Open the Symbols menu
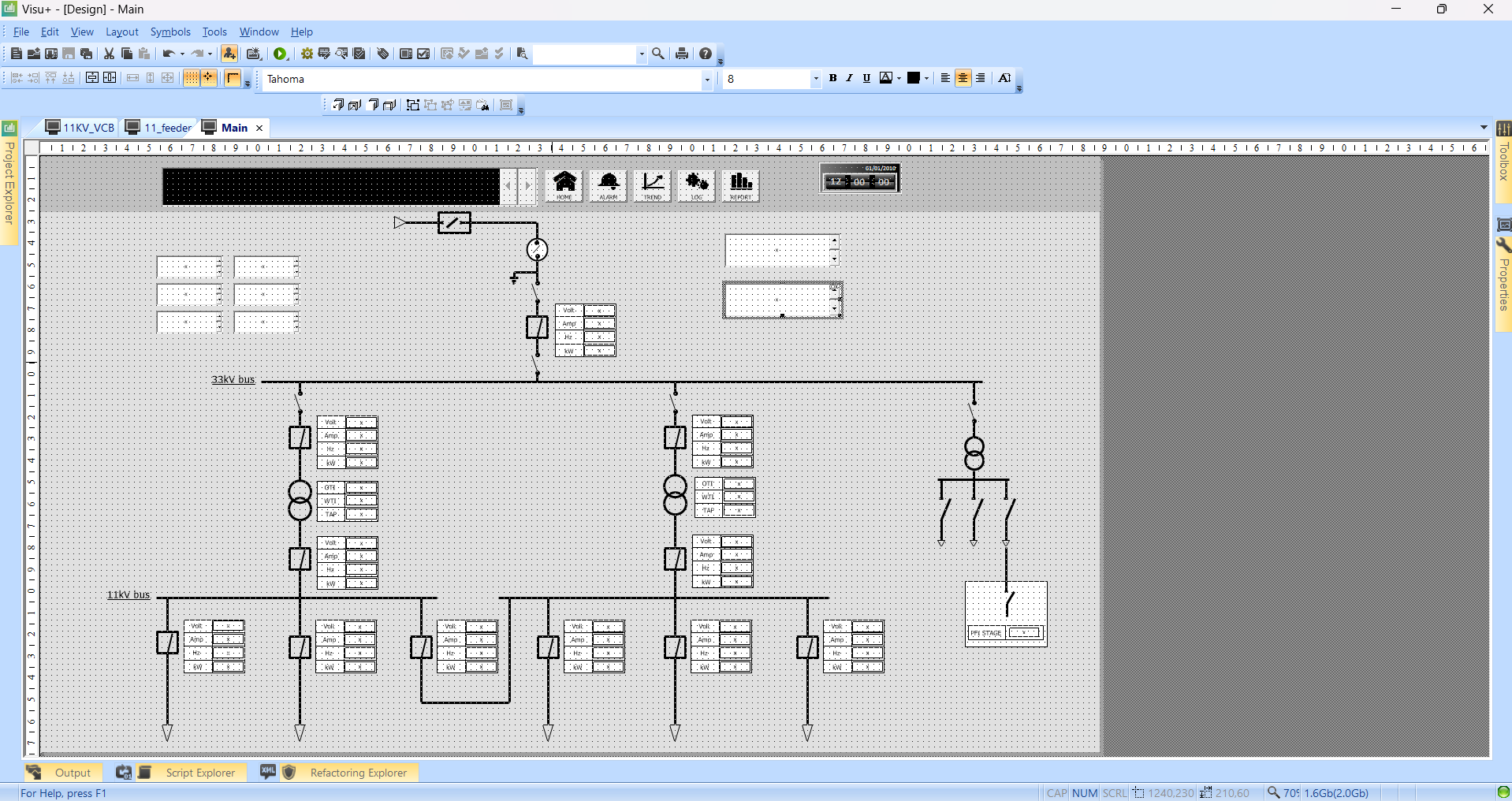This screenshot has height=801, width=1512. [x=169, y=32]
